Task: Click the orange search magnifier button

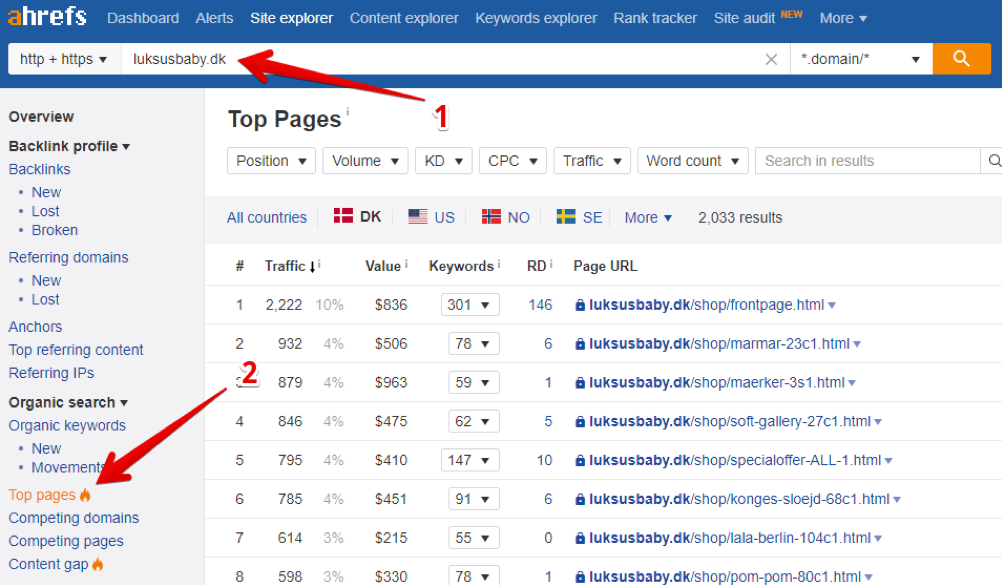Action: [961, 59]
